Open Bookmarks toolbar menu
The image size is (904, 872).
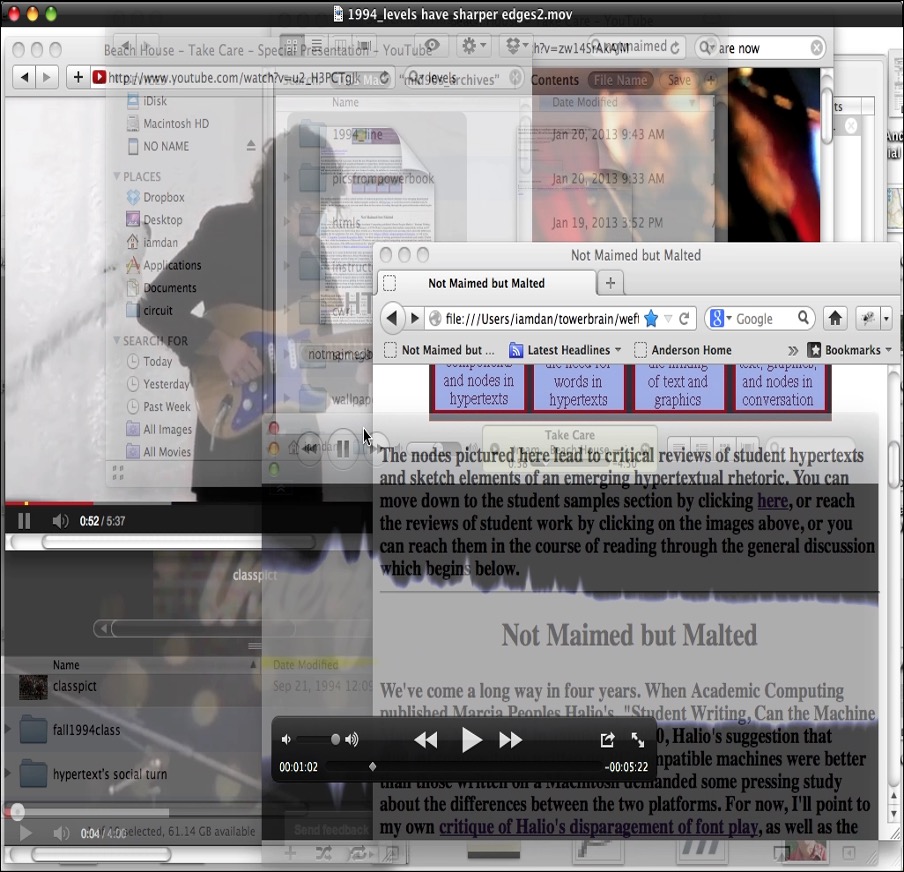[x=849, y=350]
